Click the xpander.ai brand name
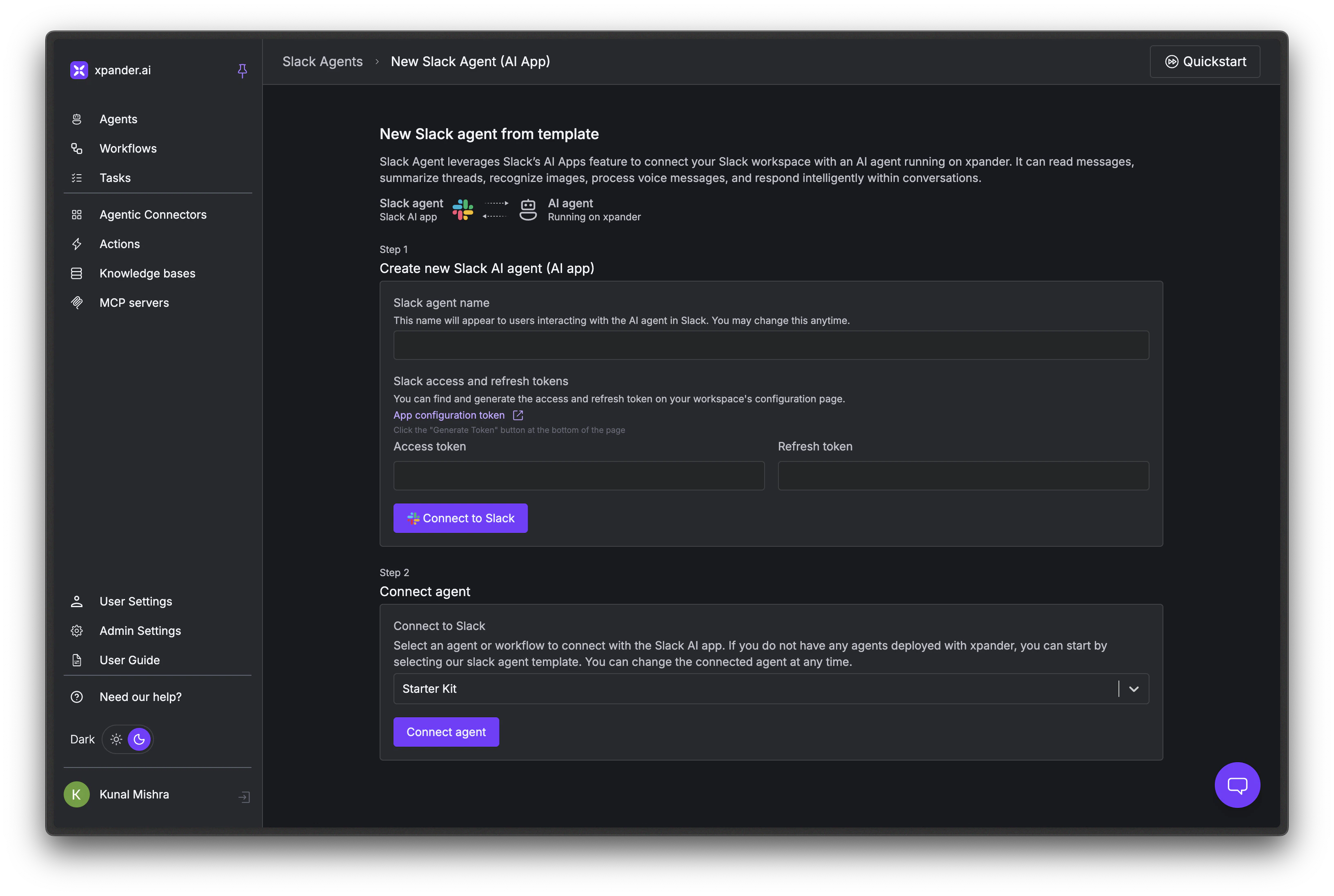The image size is (1334, 896). tap(122, 70)
